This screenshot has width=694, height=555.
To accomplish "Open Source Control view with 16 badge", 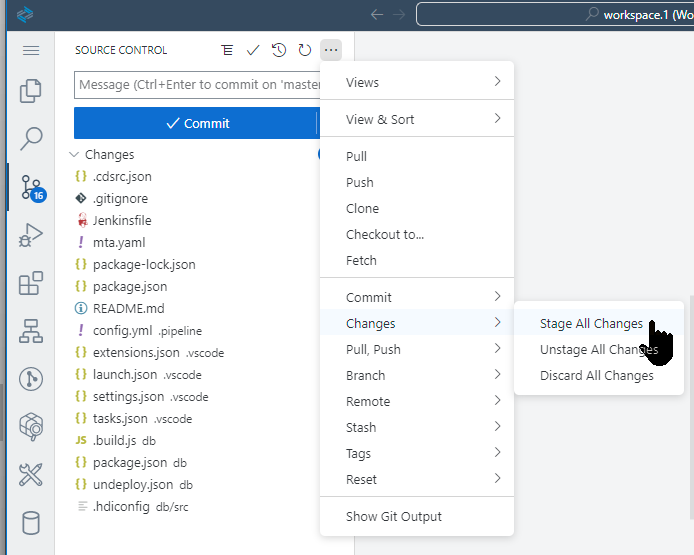I will click(32, 188).
